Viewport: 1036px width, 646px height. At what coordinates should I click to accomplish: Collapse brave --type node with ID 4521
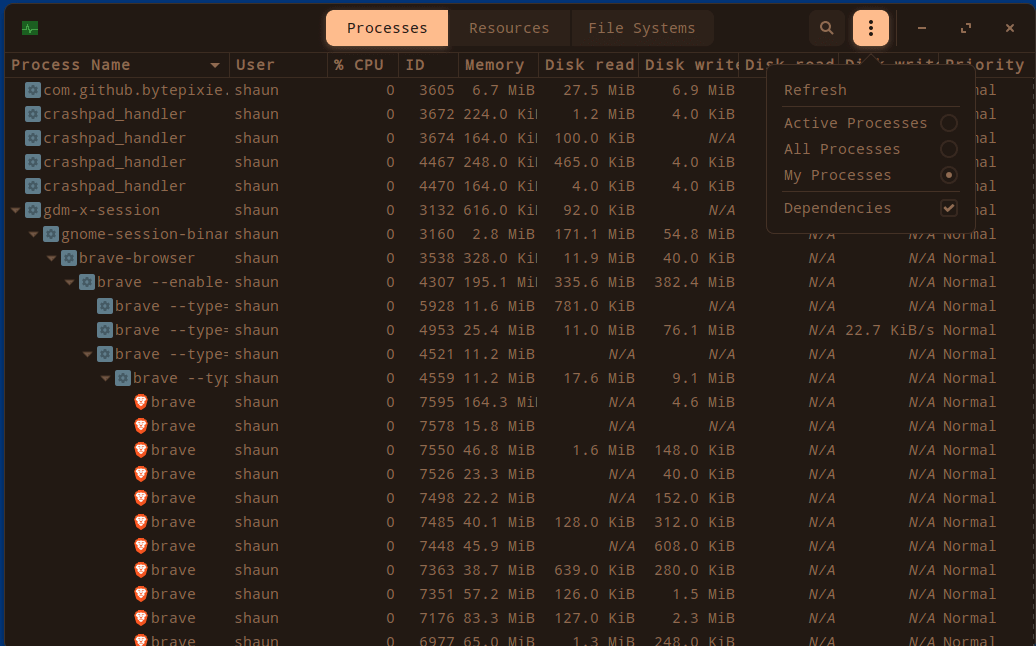coord(87,354)
